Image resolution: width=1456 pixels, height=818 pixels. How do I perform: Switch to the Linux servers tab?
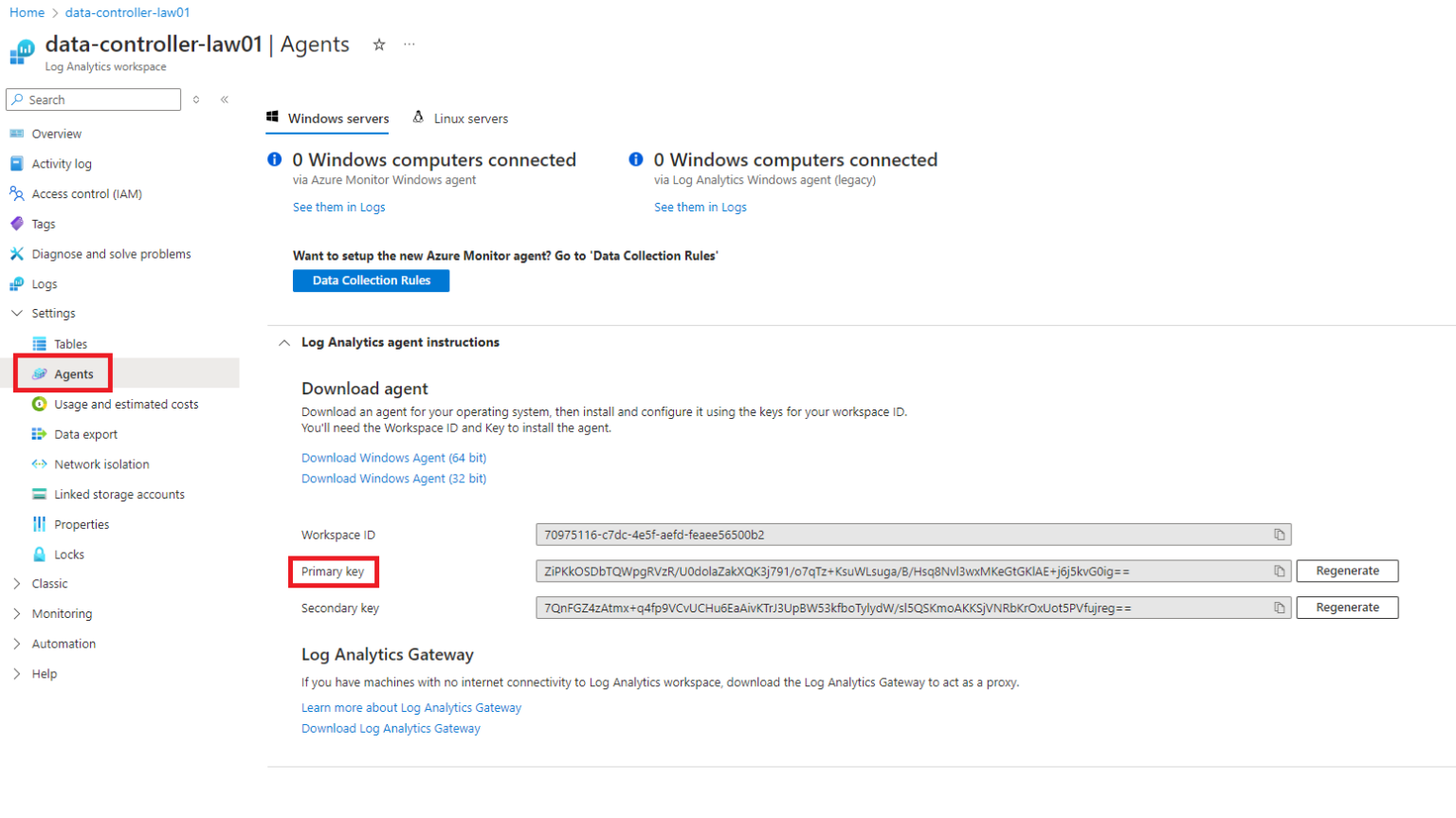tap(470, 118)
